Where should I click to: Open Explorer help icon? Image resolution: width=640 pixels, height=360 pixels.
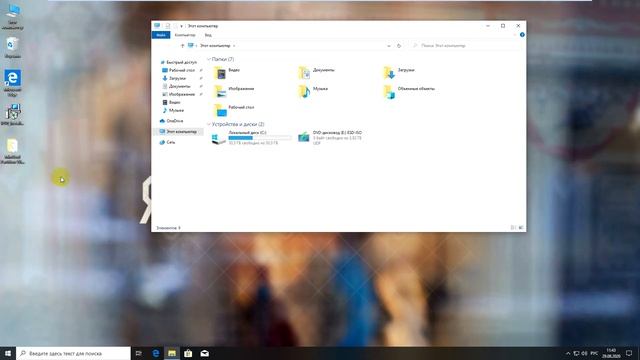click(522, 35)
